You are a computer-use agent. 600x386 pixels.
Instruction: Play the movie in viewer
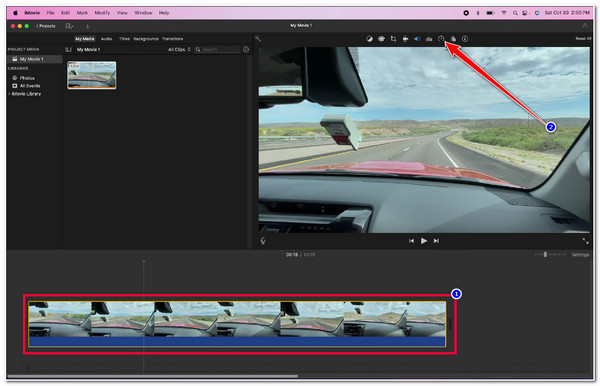coord(424,241)
